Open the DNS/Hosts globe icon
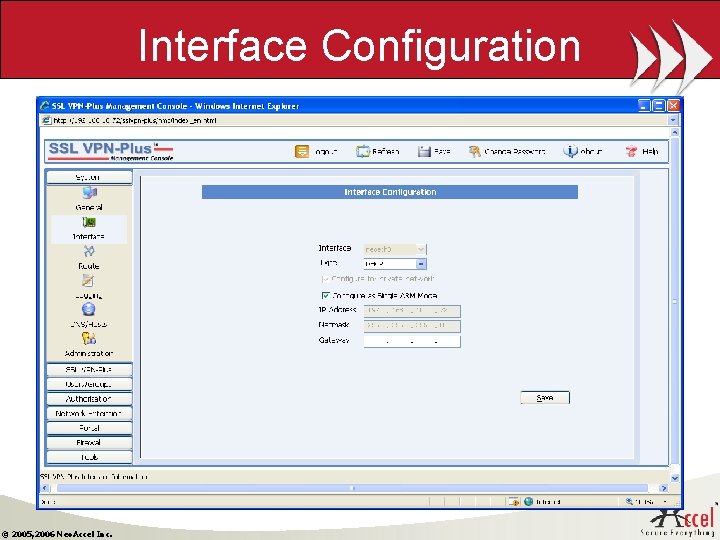 89,309
